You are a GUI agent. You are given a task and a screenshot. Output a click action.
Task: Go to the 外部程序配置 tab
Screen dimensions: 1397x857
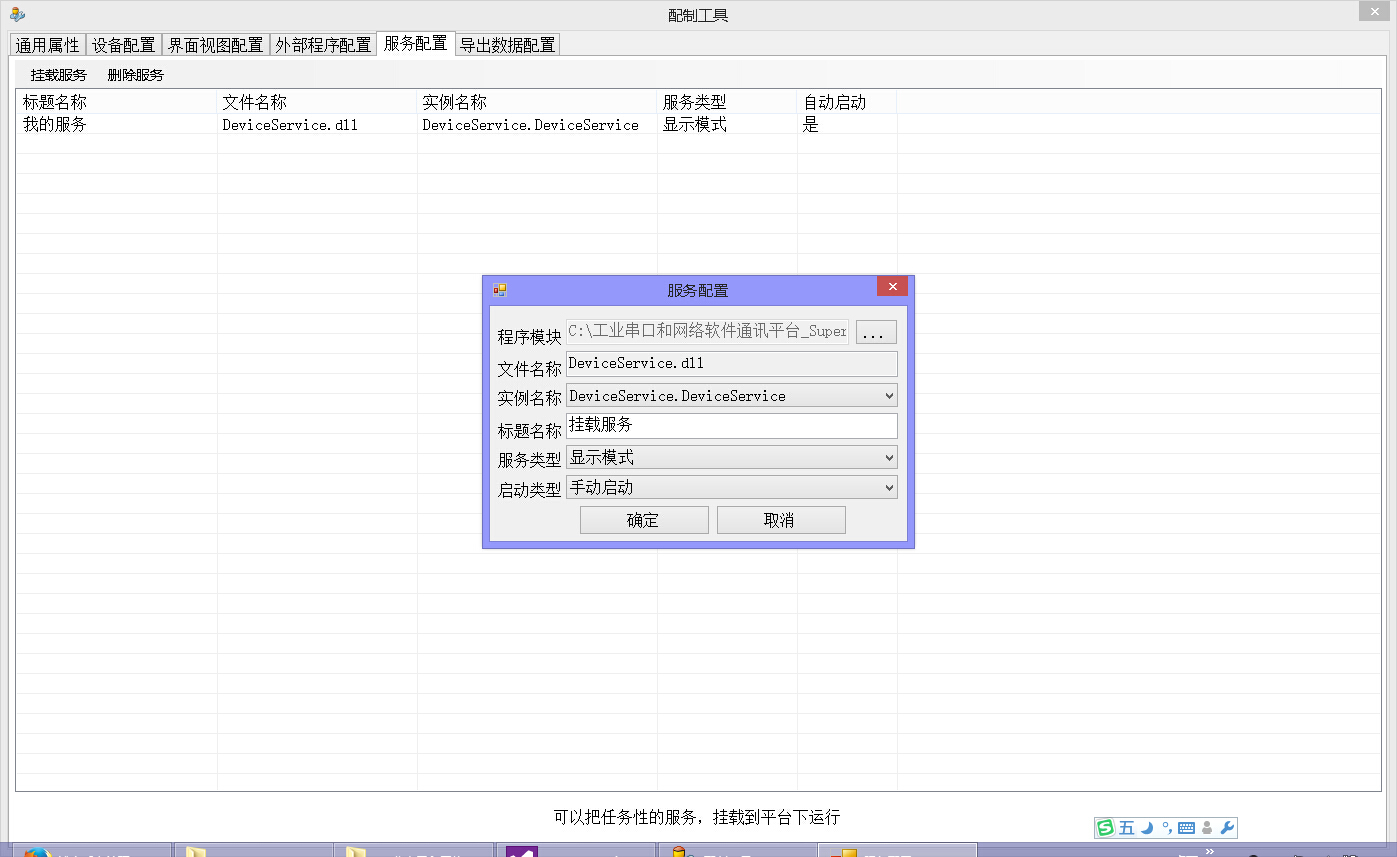324,45
